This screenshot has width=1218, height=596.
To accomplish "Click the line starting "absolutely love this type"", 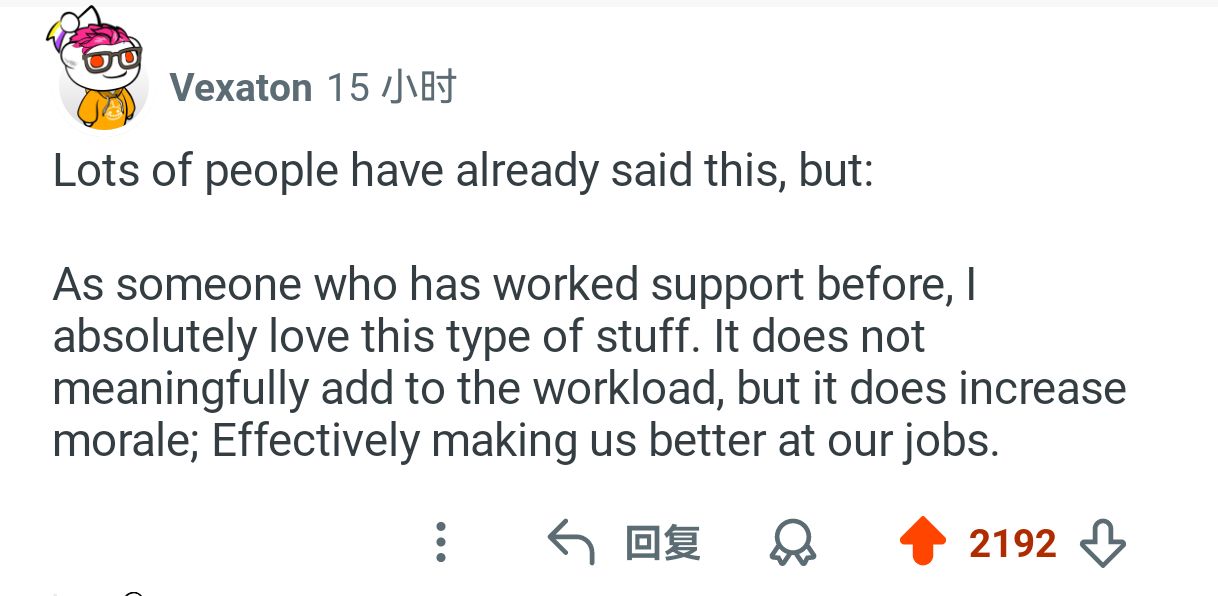I will pos(488,337).
